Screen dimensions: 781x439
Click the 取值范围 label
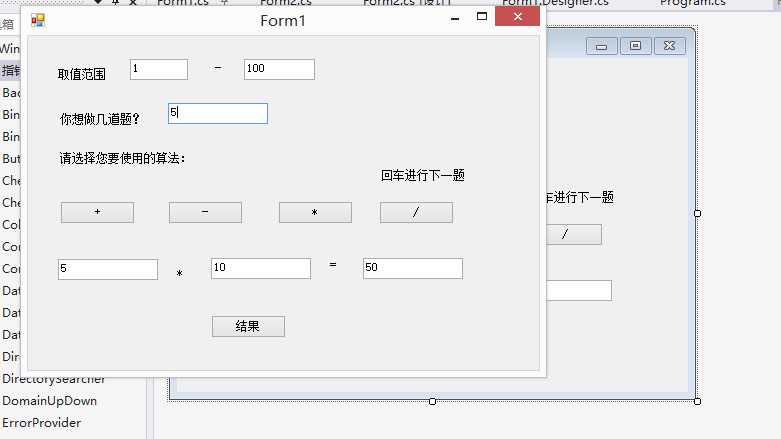click(x=82, y=75)
